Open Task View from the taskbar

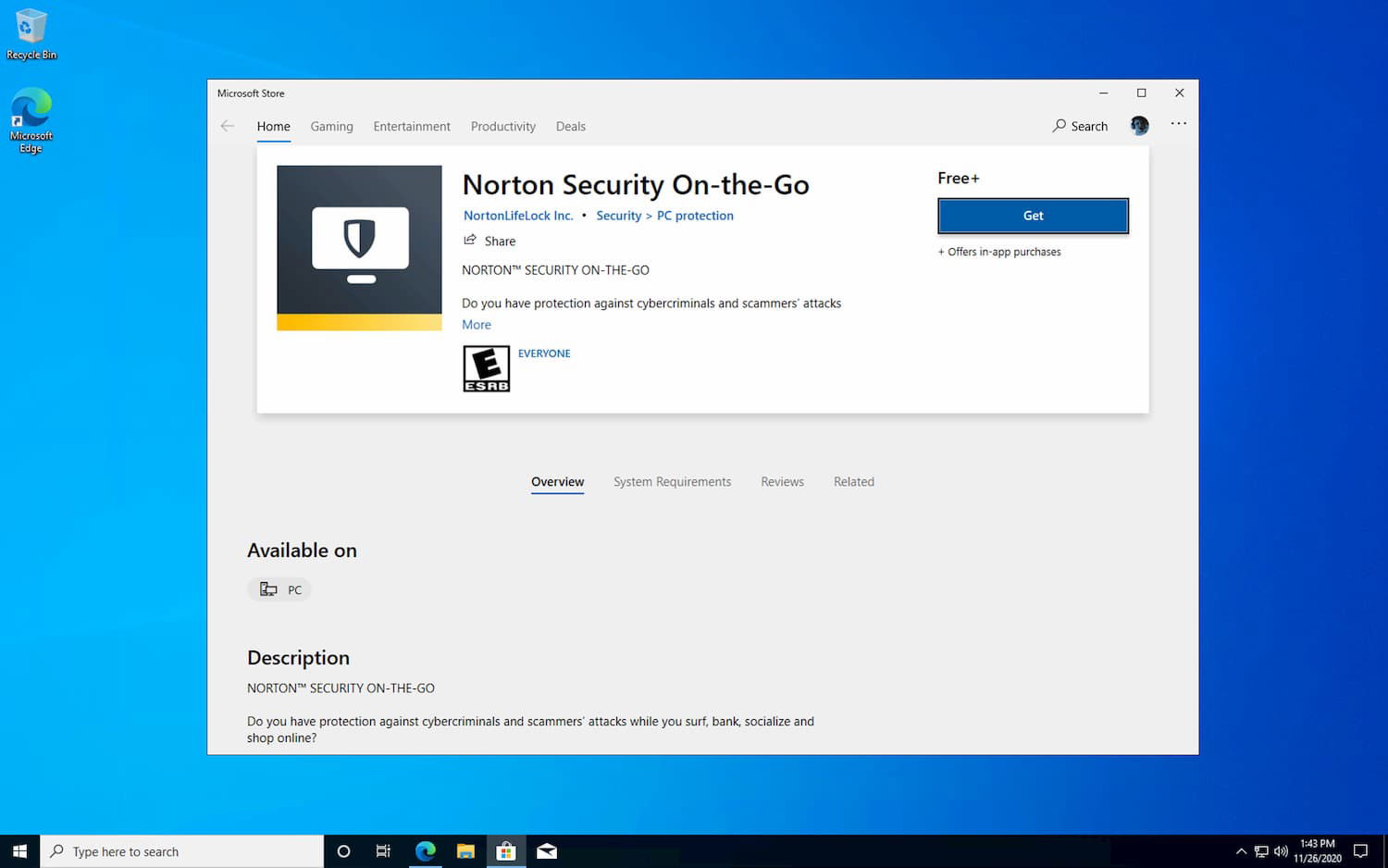point(383,850)
